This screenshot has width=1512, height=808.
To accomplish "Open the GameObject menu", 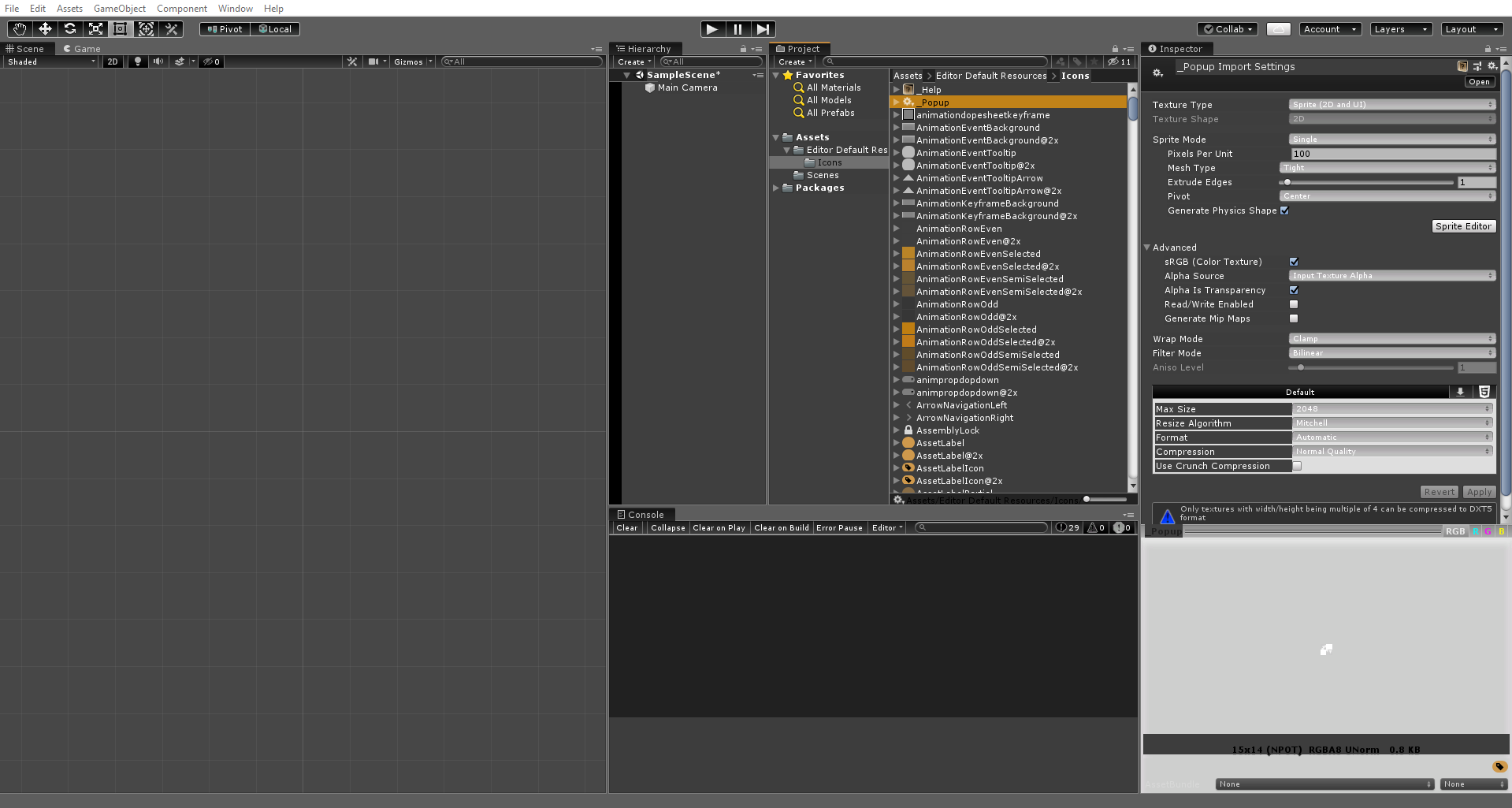I will click(119, 9).
